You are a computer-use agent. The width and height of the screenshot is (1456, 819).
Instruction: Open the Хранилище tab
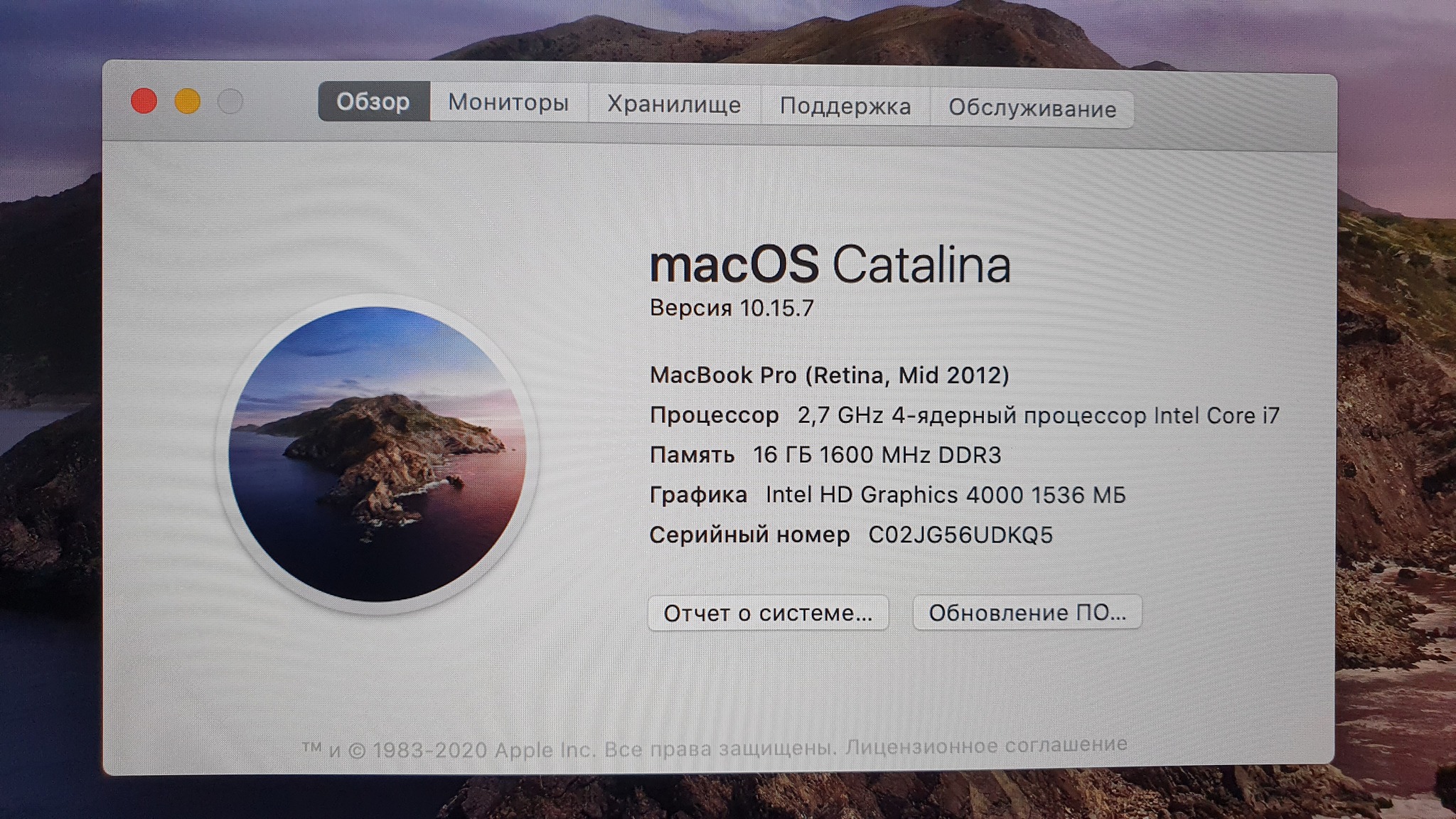click(x=674, y=105)
